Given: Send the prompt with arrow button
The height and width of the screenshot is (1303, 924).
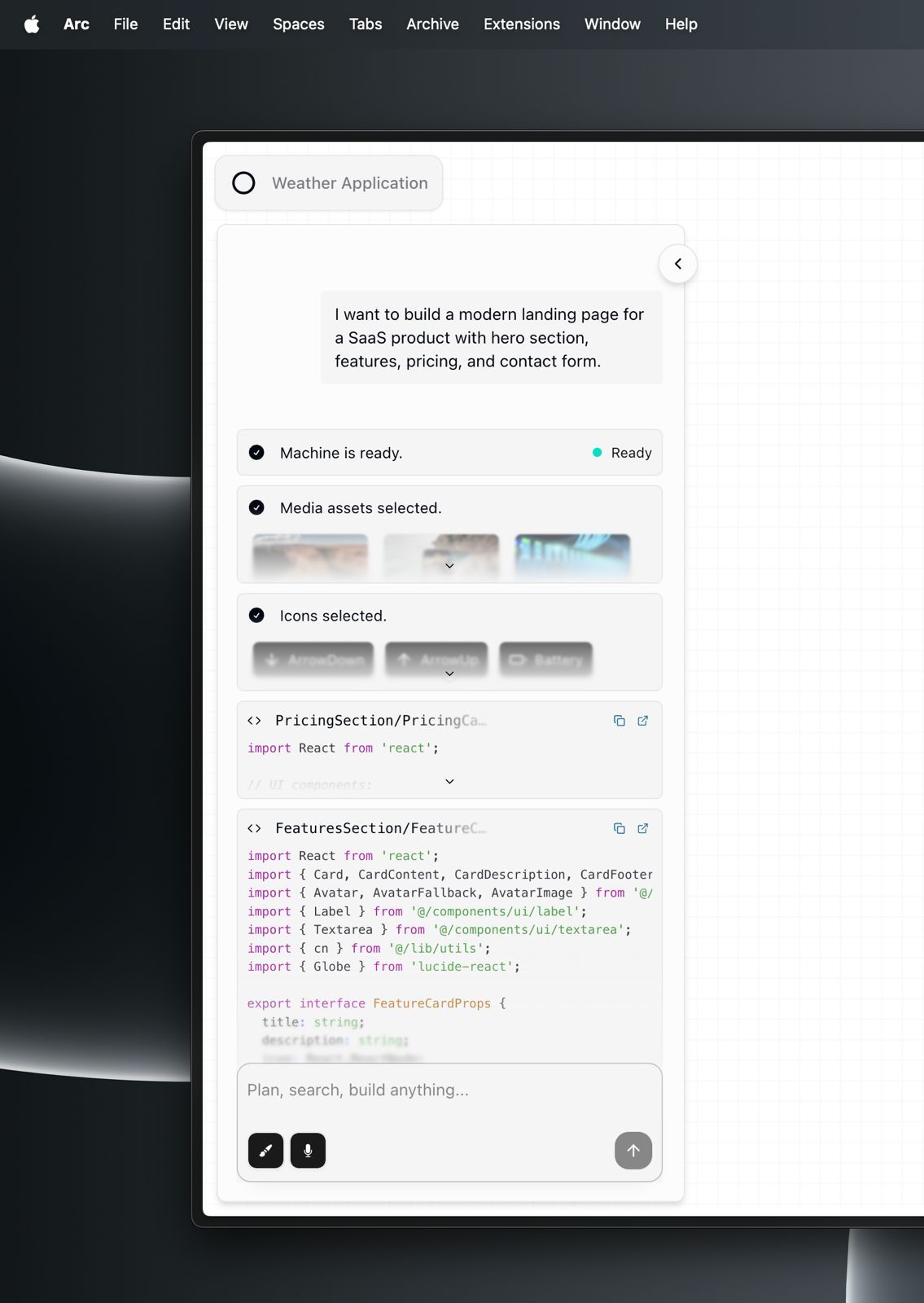Looking at the screenshot, I should pos(633,1151).
